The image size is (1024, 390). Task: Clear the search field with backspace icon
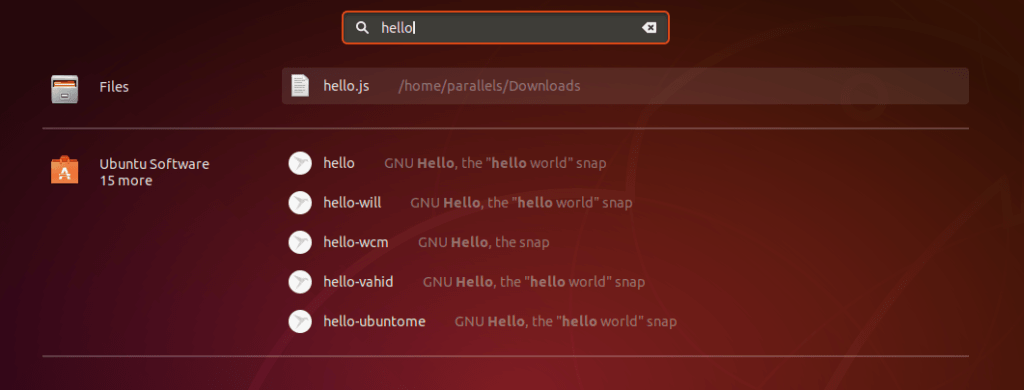648,27
